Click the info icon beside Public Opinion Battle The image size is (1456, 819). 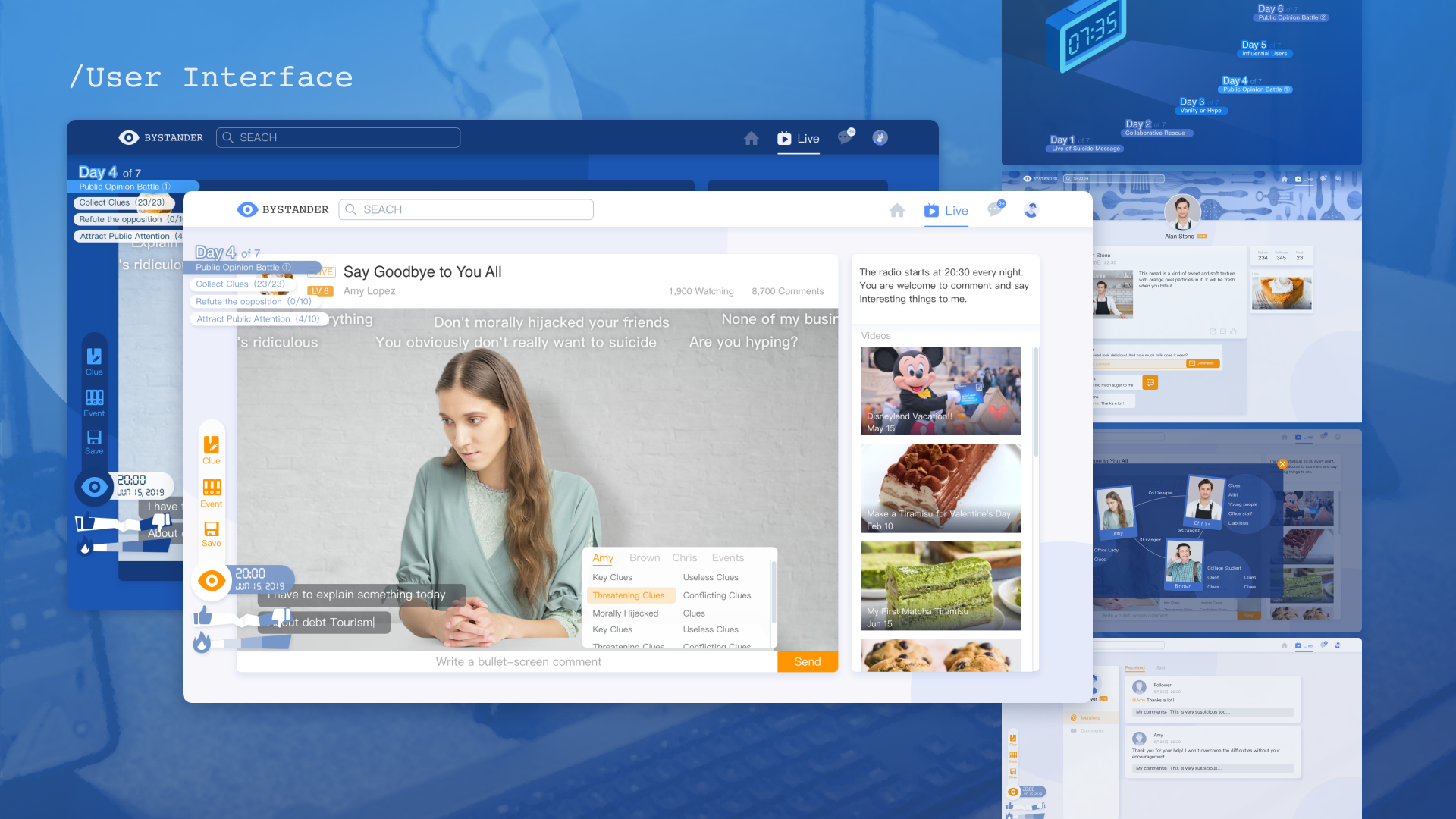click(287, 267)
